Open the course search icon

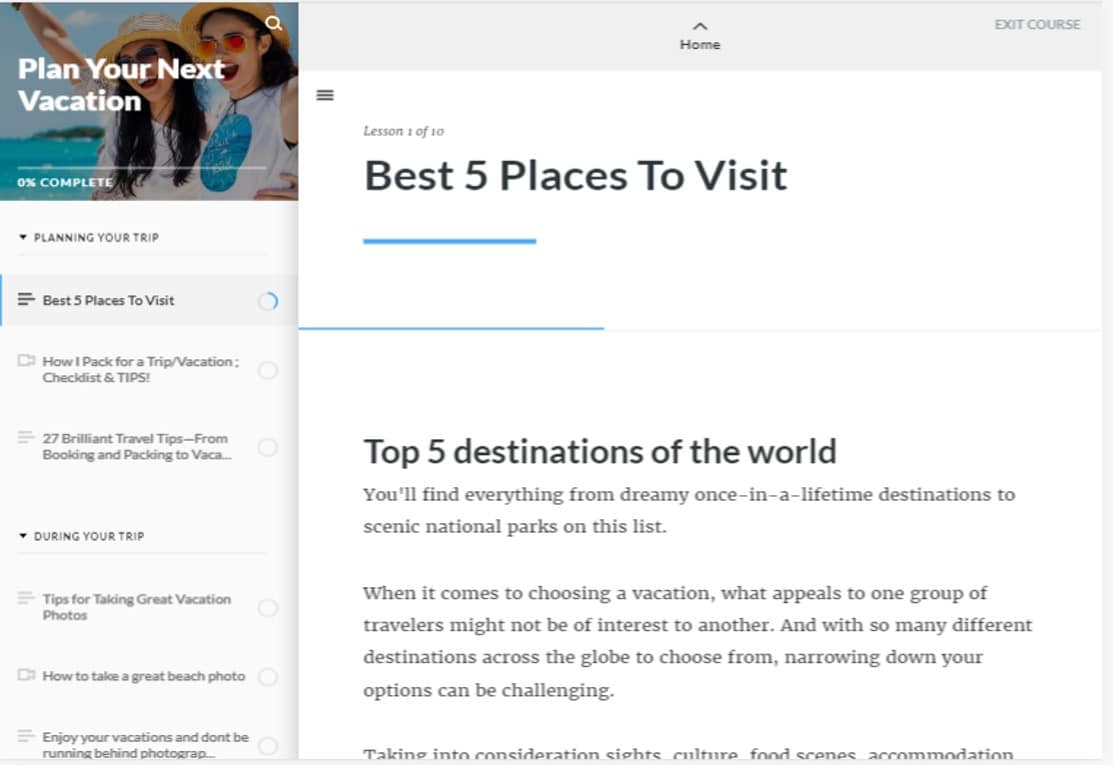(274, 21)
